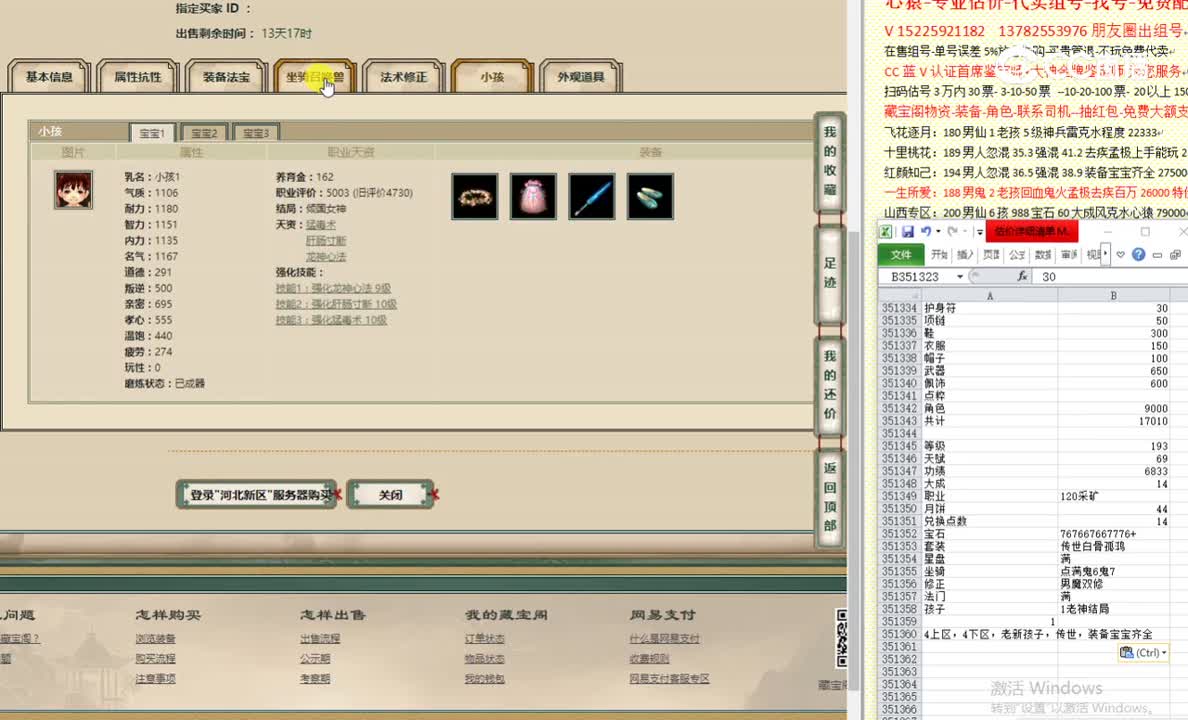Click the 关闭 button
The height and width of the screenshot is (720, 1188).
391,494
